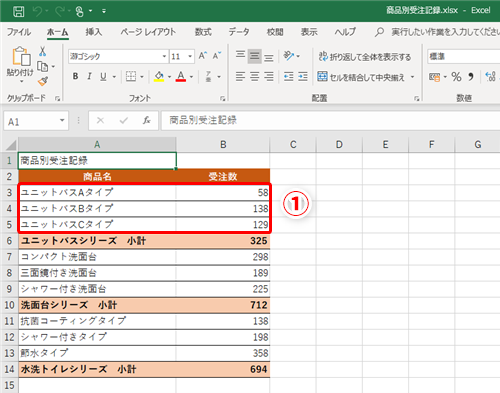This screenshot has width=500, height=393.
Task: Click the Undo arrow icon
Action: [36, 11]
